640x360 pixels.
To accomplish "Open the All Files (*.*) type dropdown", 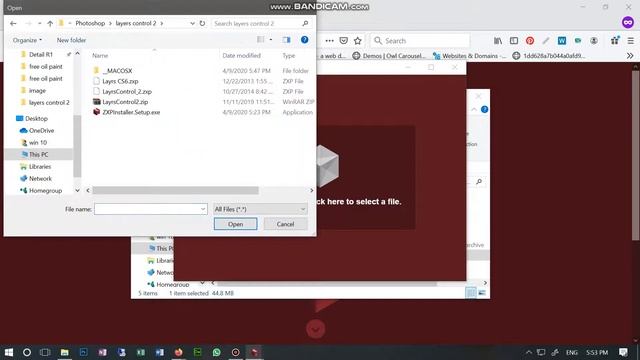I will (x=260, y=209).
